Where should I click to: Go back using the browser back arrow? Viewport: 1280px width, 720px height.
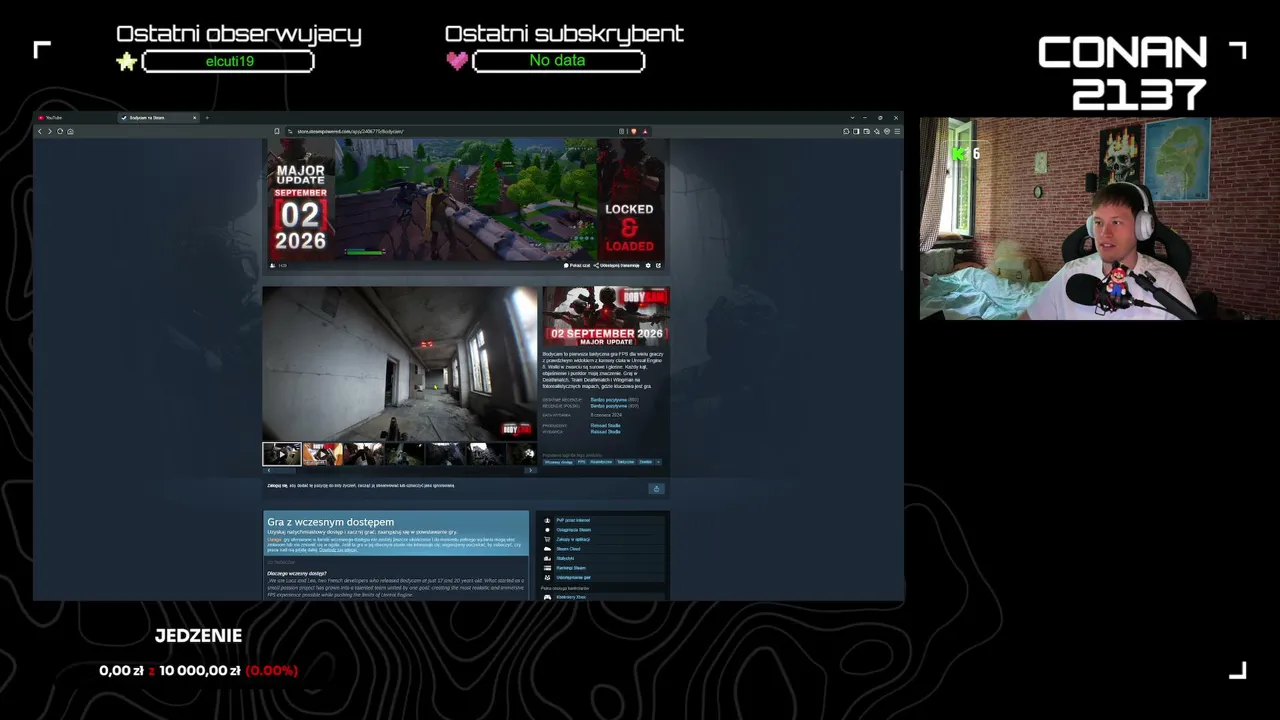pos(40,131)
